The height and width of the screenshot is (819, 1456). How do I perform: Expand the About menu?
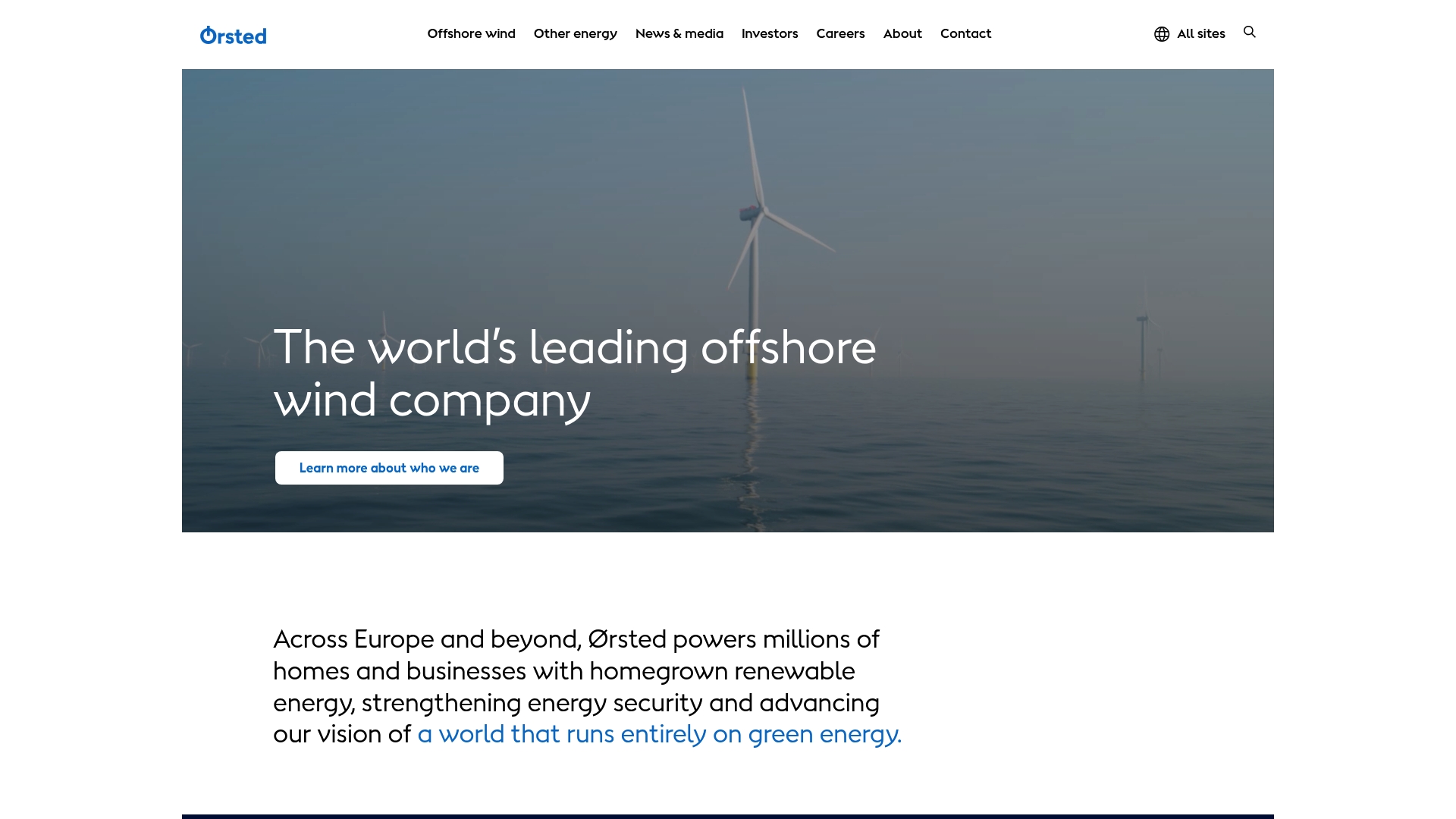[x=902, y=33]
